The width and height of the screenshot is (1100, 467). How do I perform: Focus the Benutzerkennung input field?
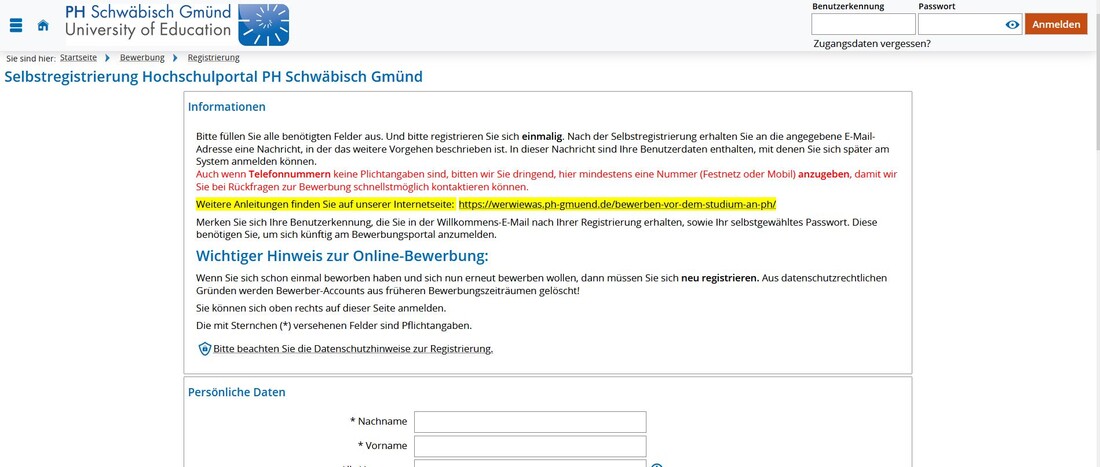click(x=863, y=25)
